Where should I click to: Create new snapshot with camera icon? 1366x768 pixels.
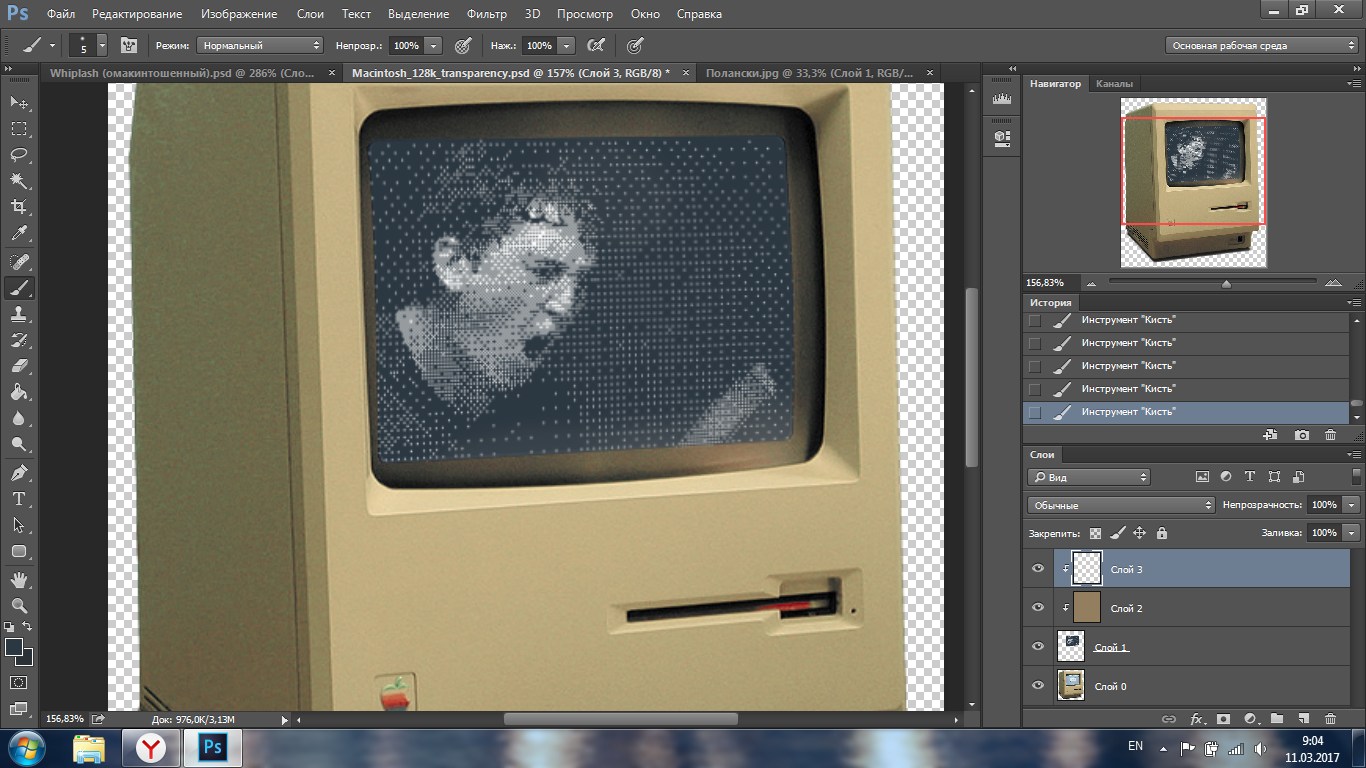(x=1301, y=435)
